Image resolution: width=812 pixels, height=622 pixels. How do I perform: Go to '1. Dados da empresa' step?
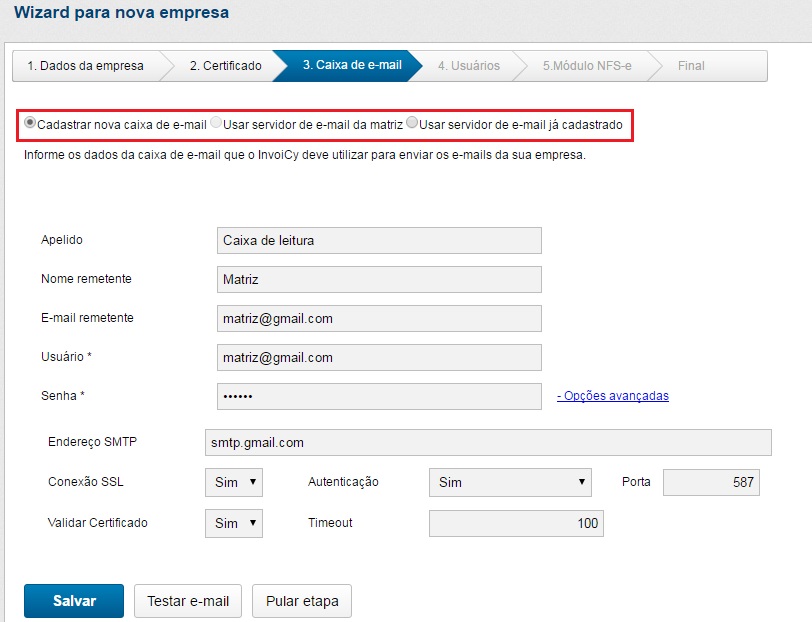coord(85,66)
